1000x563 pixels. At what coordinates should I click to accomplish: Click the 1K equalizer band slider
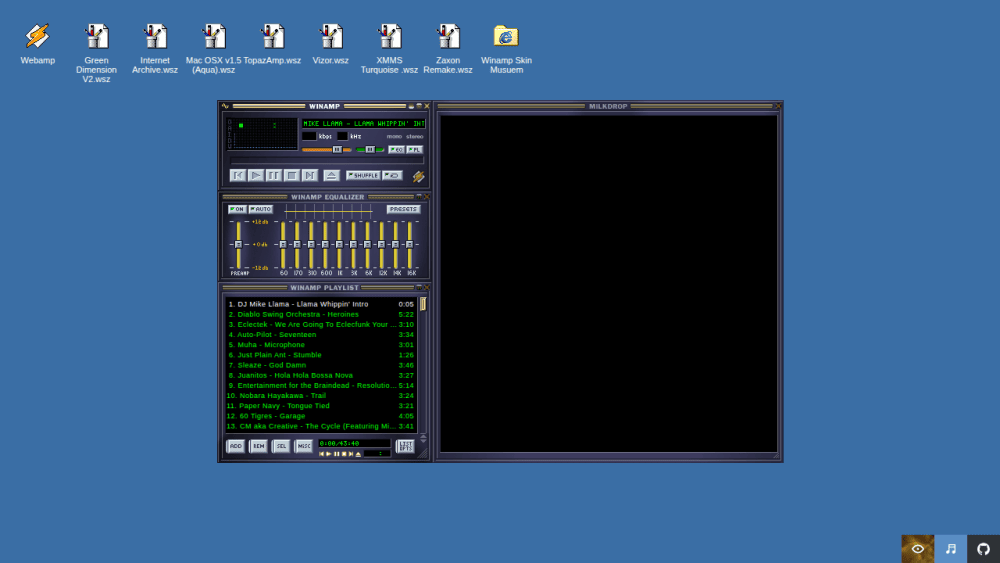click(x=339, y=245)
